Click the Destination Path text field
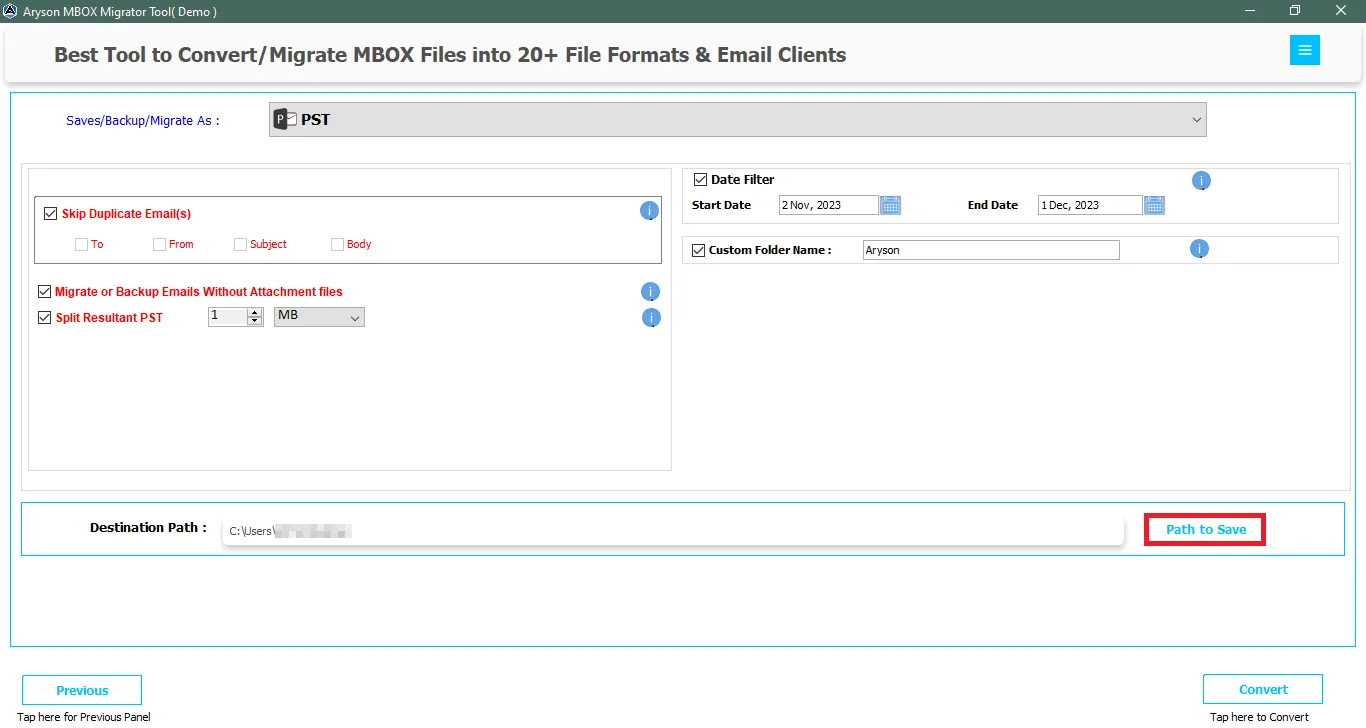The width and height of the screenshot is (1366, 728). tap(673, 531)
